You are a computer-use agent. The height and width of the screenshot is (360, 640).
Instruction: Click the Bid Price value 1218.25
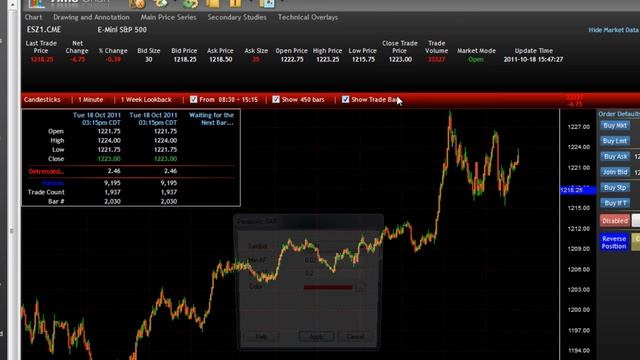click(184, 60)
